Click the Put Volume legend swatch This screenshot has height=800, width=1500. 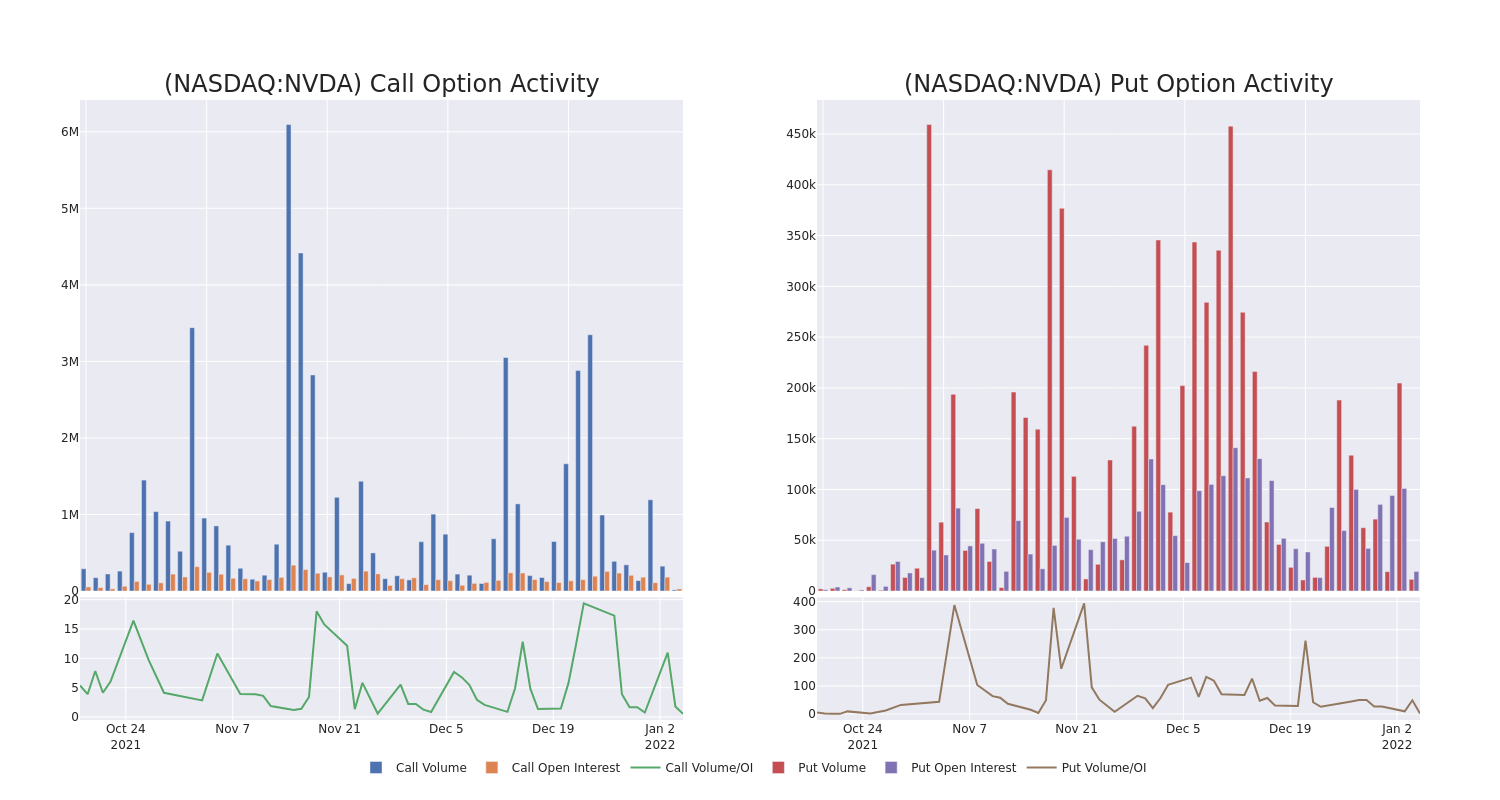(x=778, y=768)
